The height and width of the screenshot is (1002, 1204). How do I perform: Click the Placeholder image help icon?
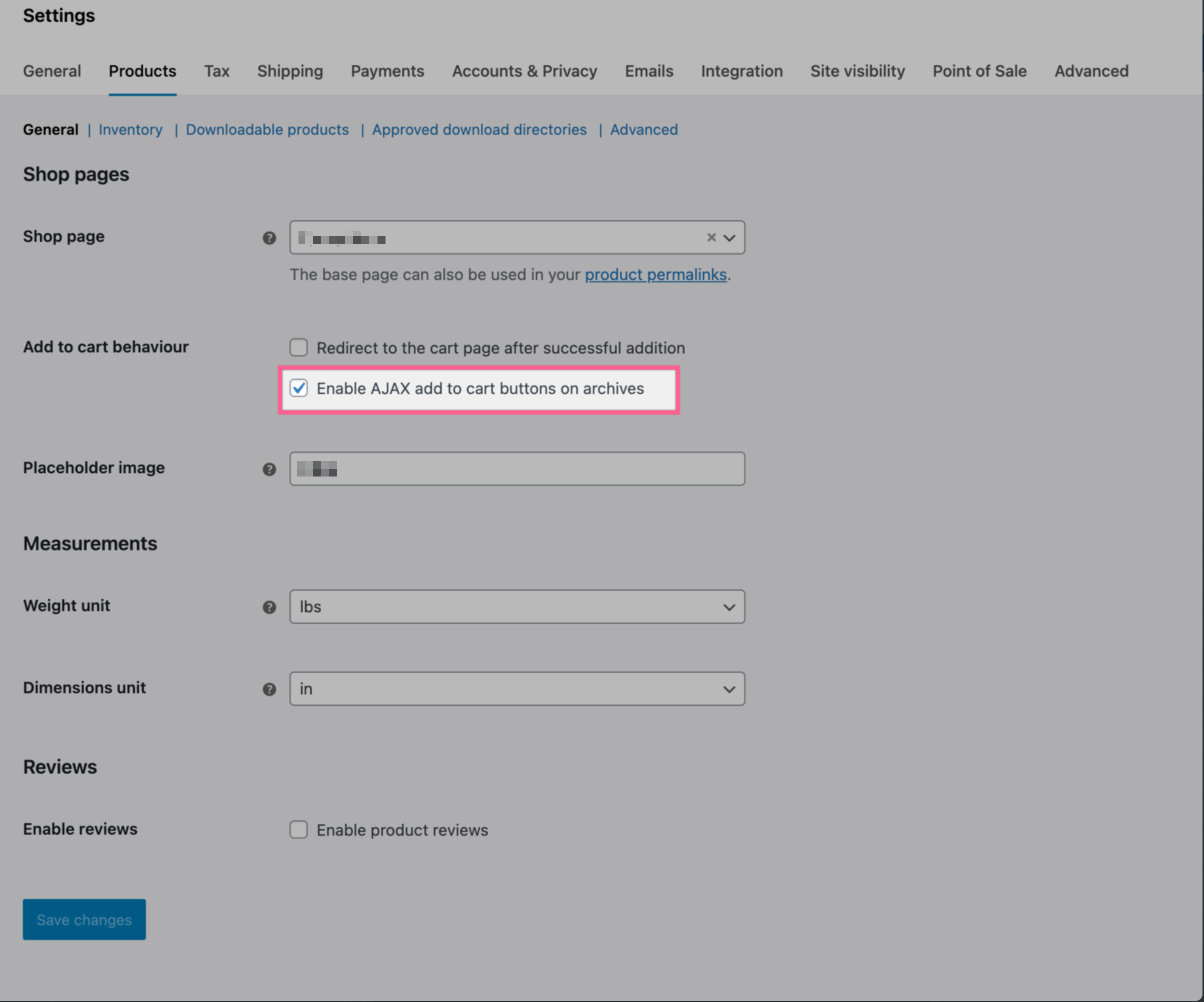(x=269, y=469)
